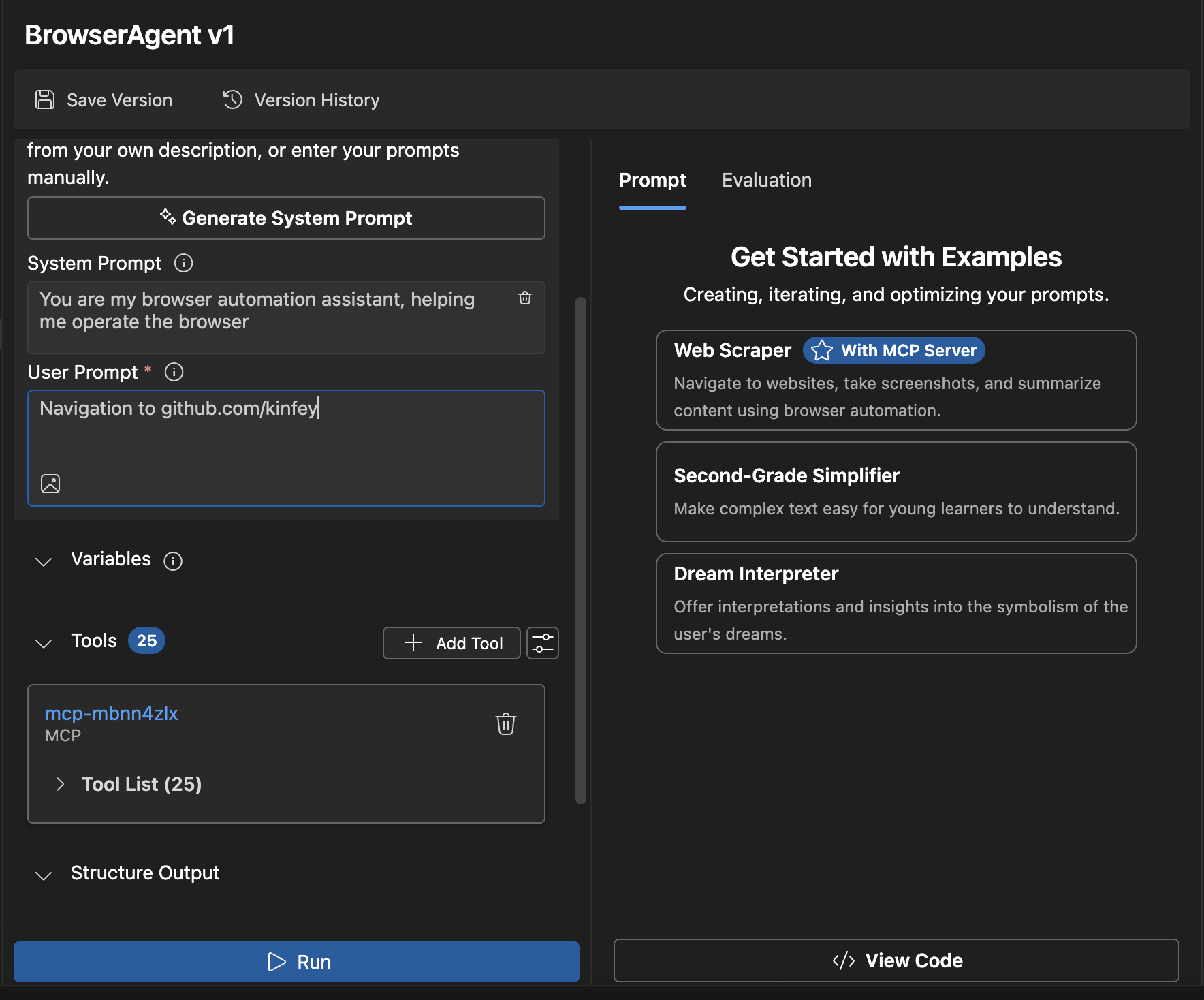Open Version History label
The width and height of the screenshot is (1204, 1000).
click(x=317, y=100)
